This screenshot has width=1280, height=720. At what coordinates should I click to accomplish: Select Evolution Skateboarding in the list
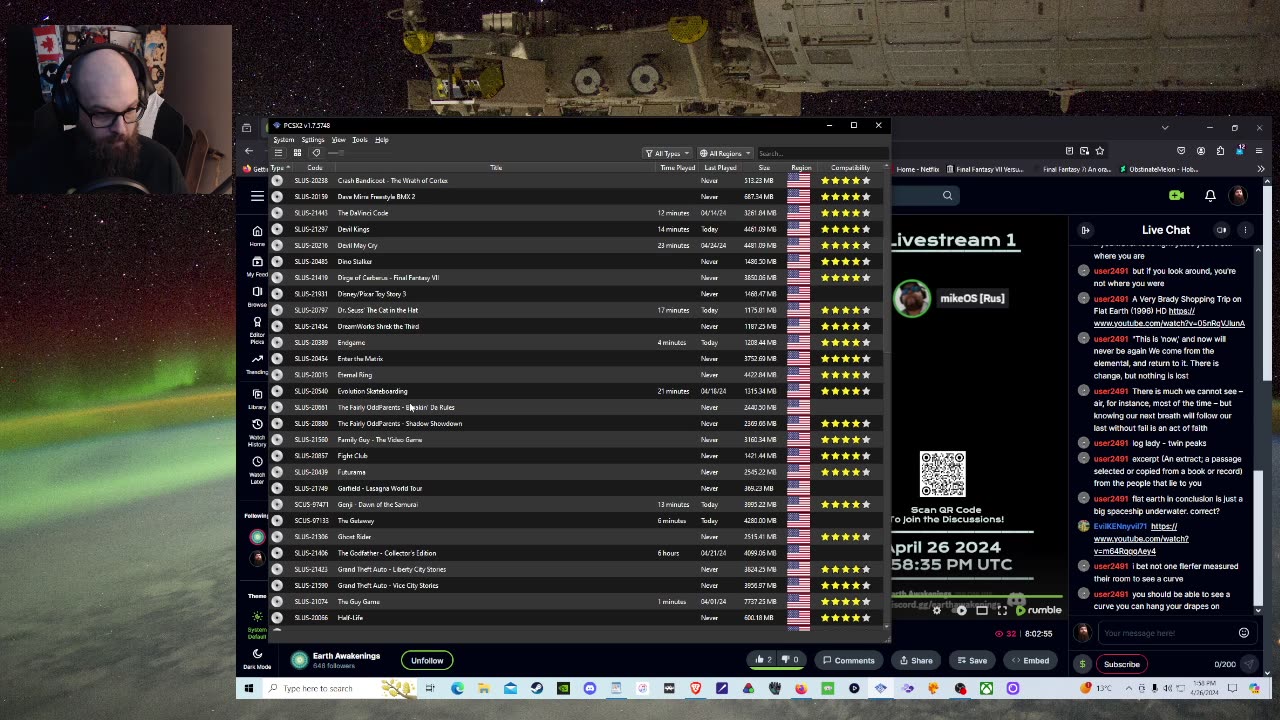[575, 391]
